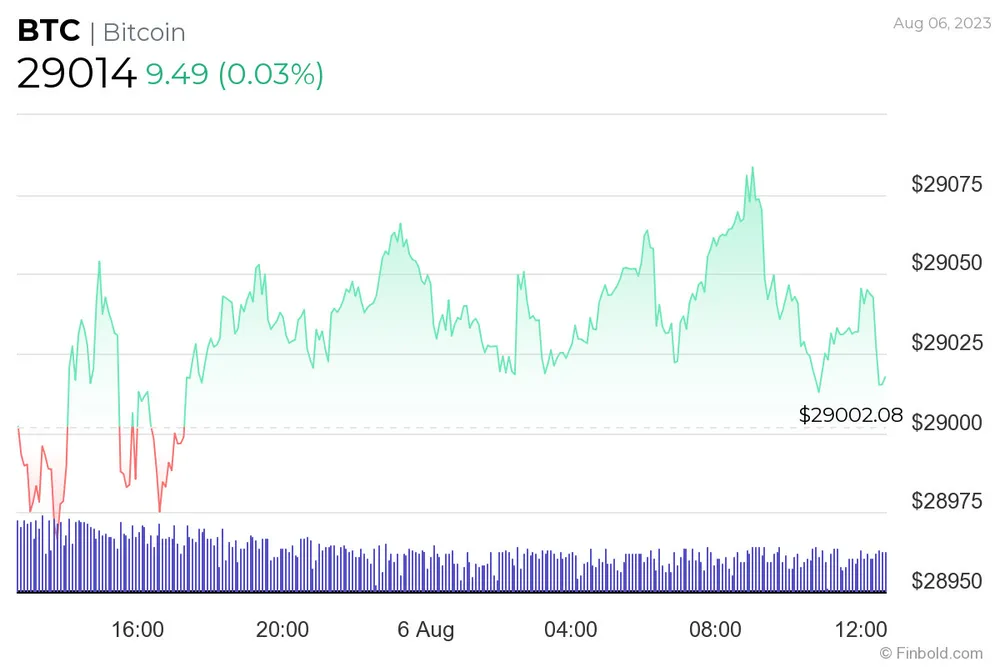Click the 9.49 (0.03%) price change
The width and height of the screenshot is (1000, 667).
coord(235,75)
